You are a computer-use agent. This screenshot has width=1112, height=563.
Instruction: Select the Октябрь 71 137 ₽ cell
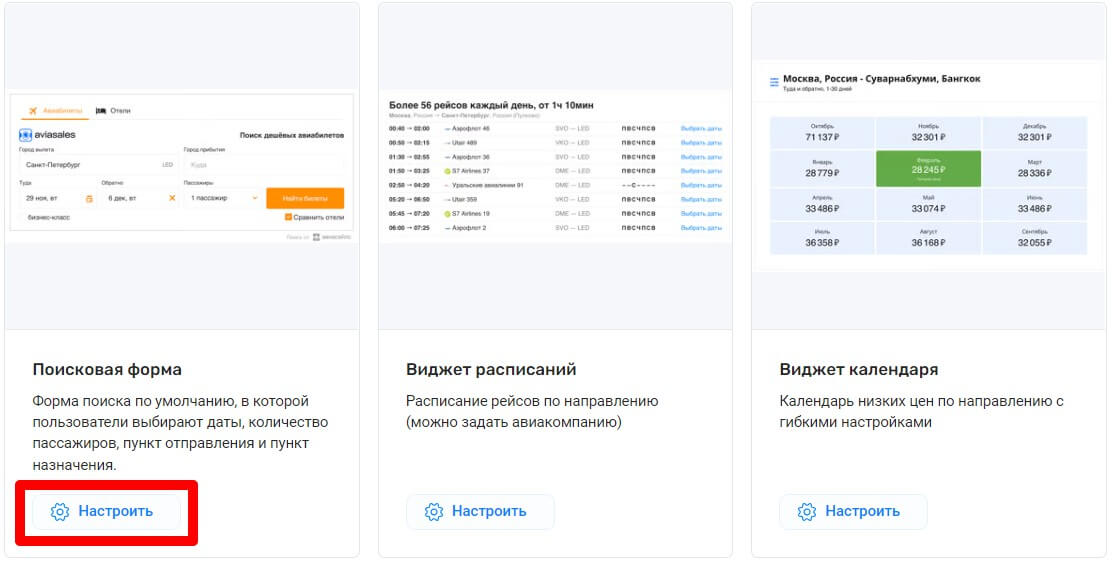[823, 133]
